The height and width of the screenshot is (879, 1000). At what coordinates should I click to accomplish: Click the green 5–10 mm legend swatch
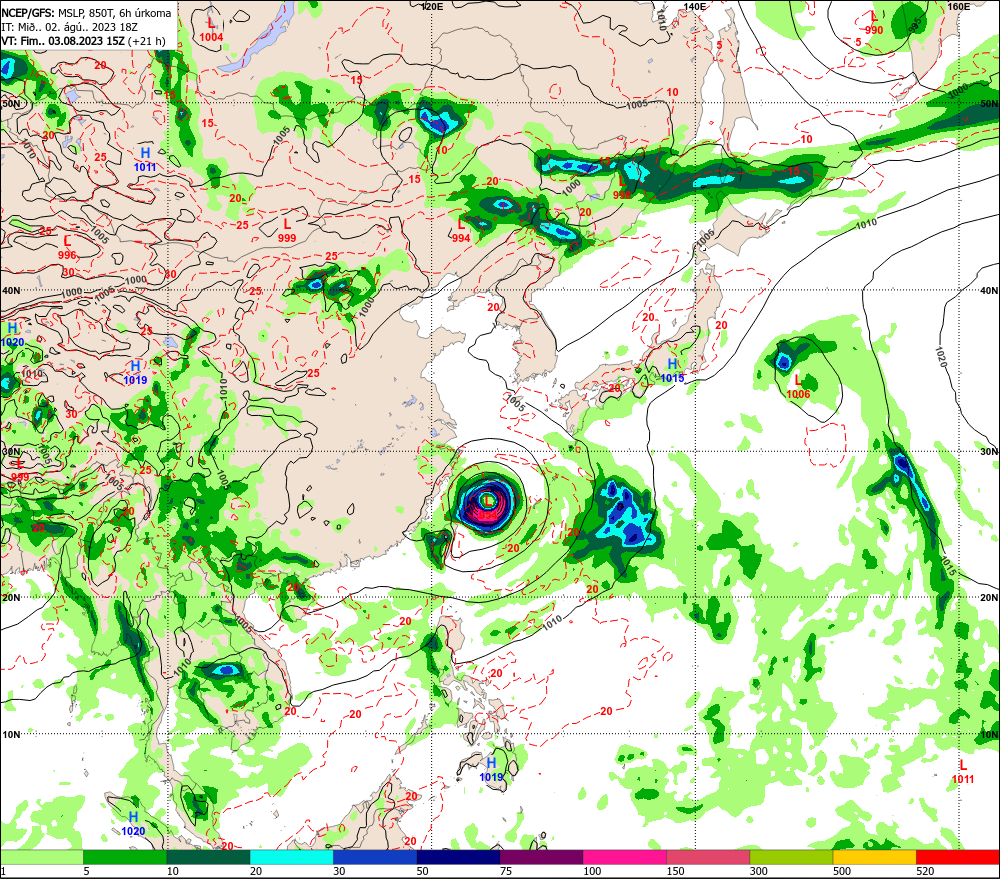coord(125,857)
